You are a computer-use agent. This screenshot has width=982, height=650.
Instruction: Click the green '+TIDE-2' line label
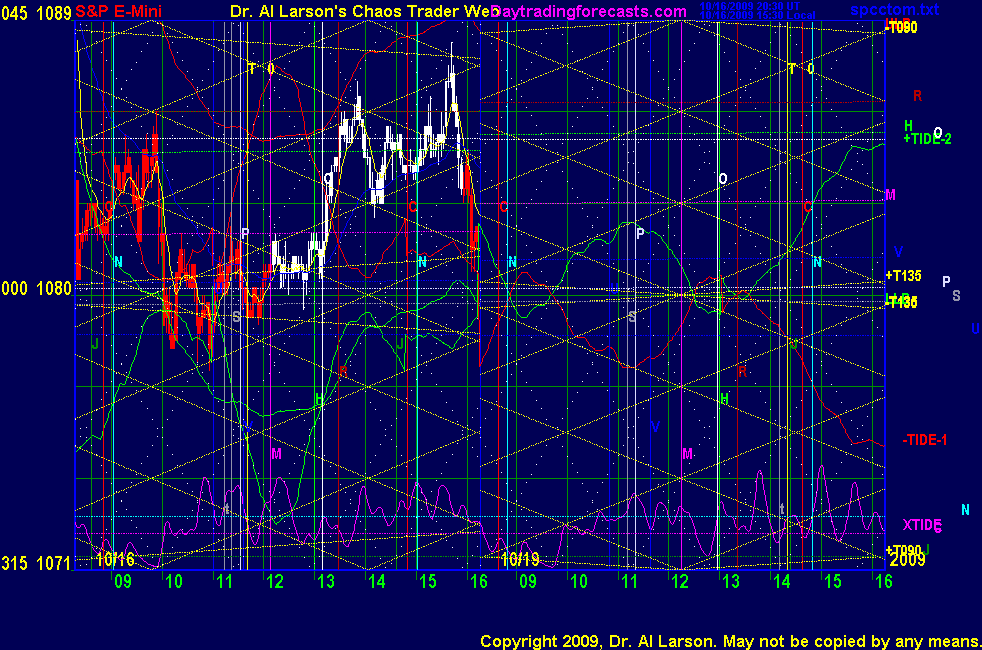928,139
